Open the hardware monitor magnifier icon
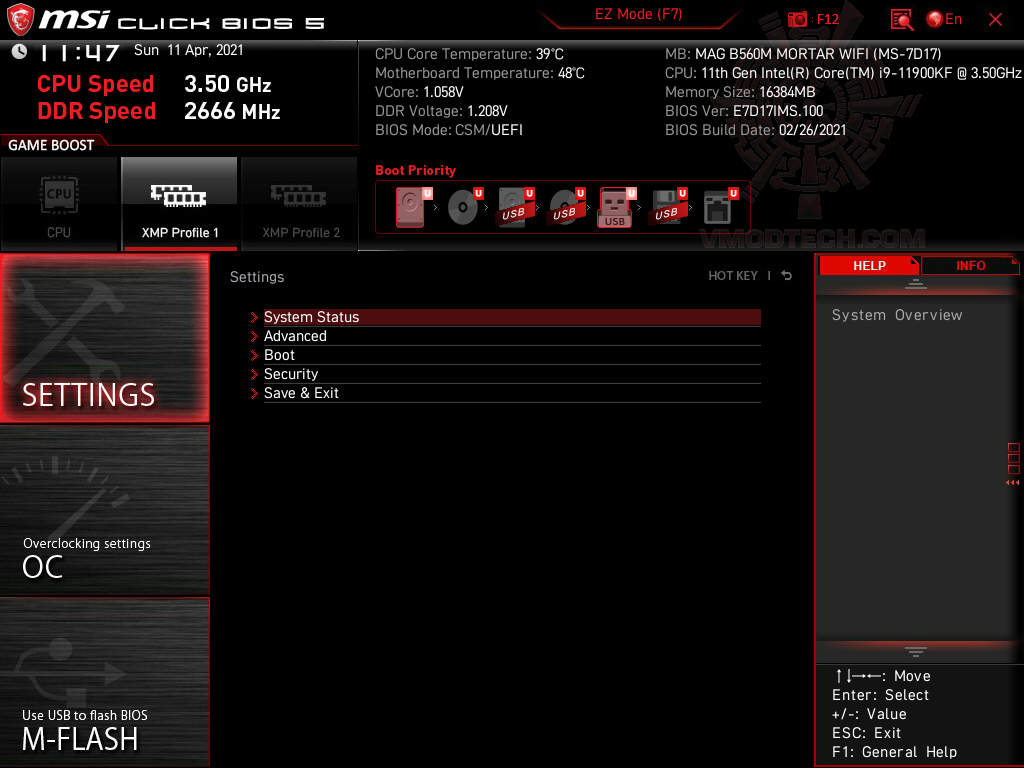 (901, 19)
